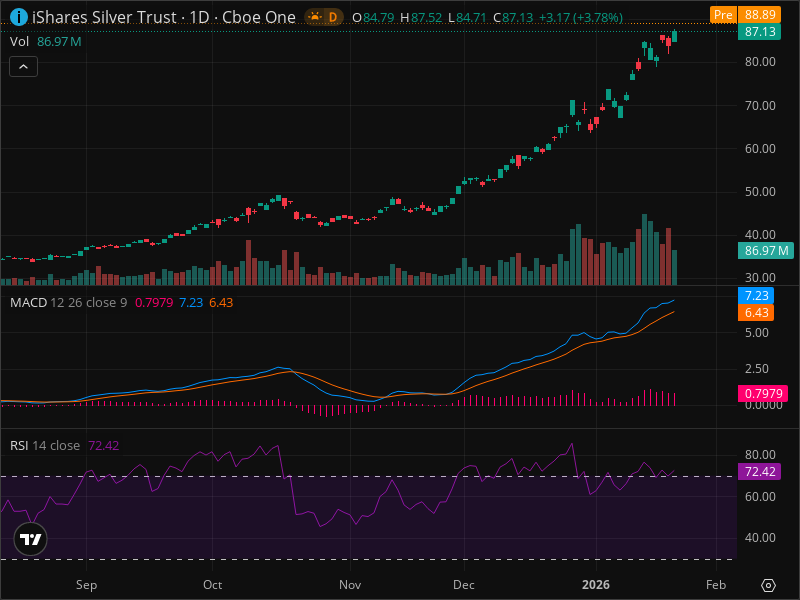Click the C87.13 close value in header
Viewport: 800px width, 600px height.
click(x=513, y=18)
